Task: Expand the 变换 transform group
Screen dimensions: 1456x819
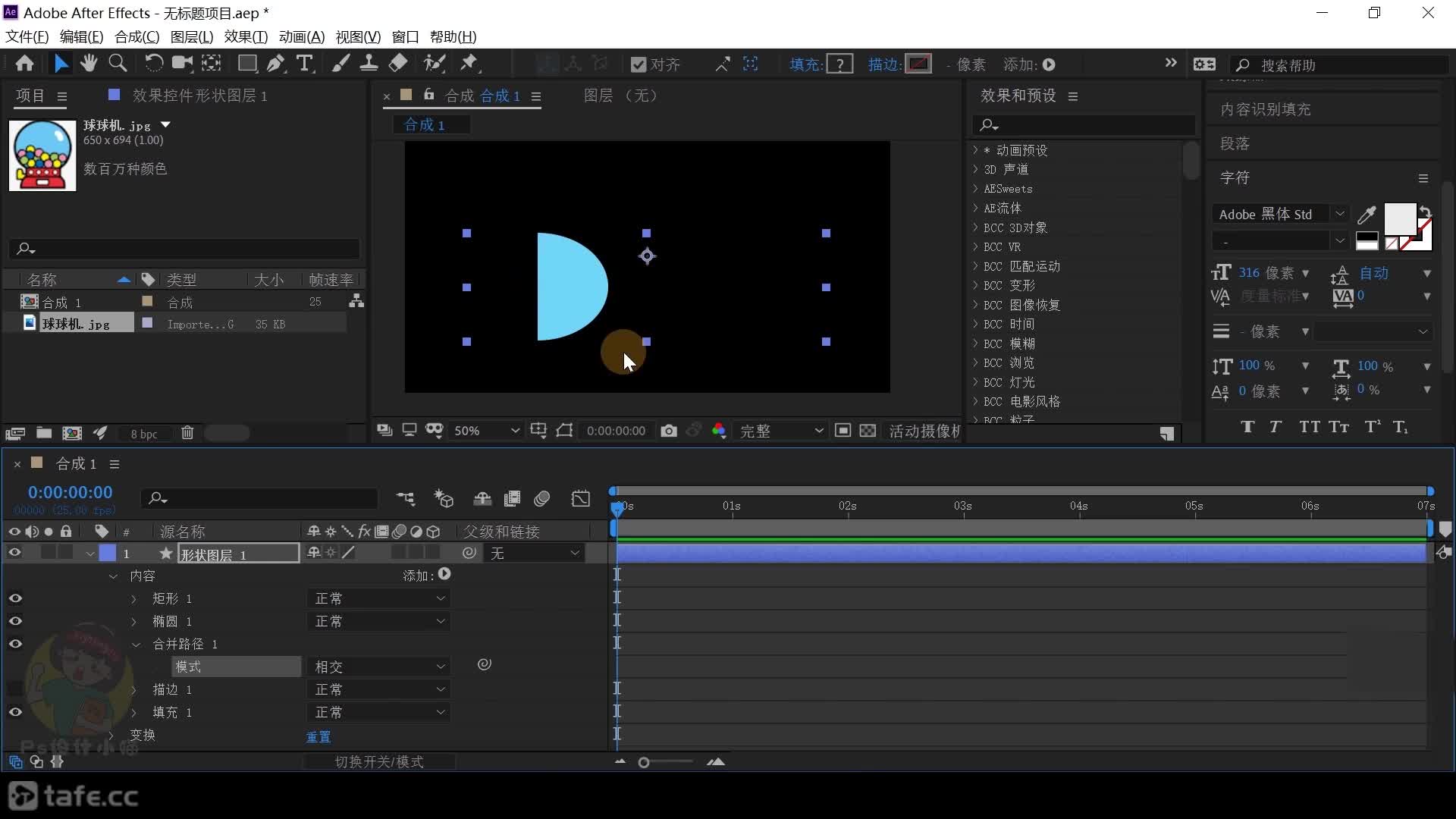Action: (111, 736)
